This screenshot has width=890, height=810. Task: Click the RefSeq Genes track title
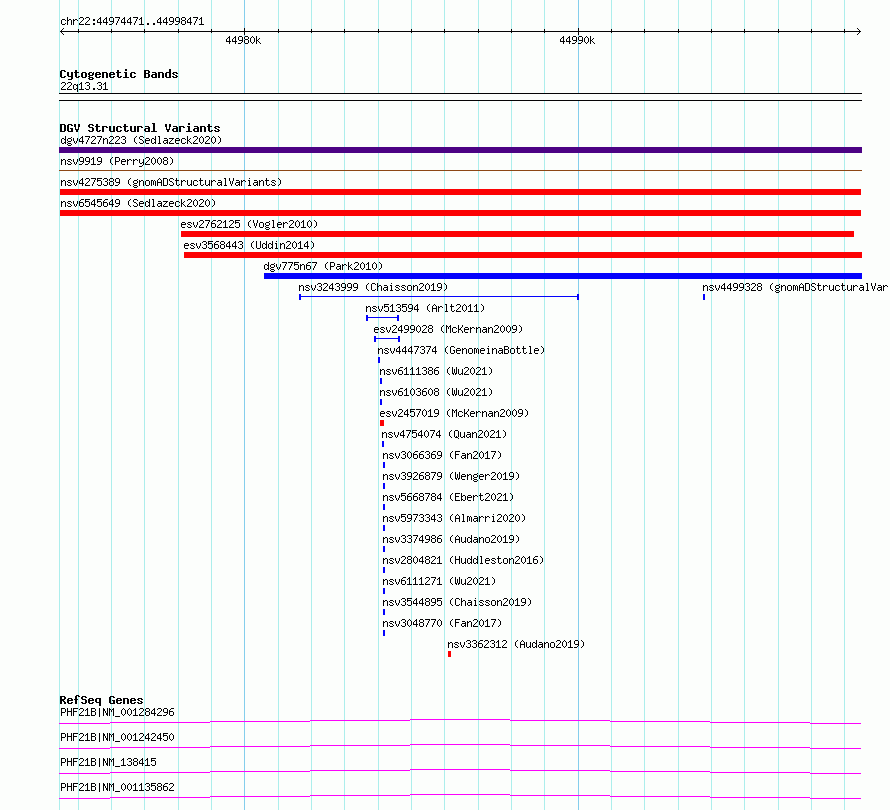(101, 700)
